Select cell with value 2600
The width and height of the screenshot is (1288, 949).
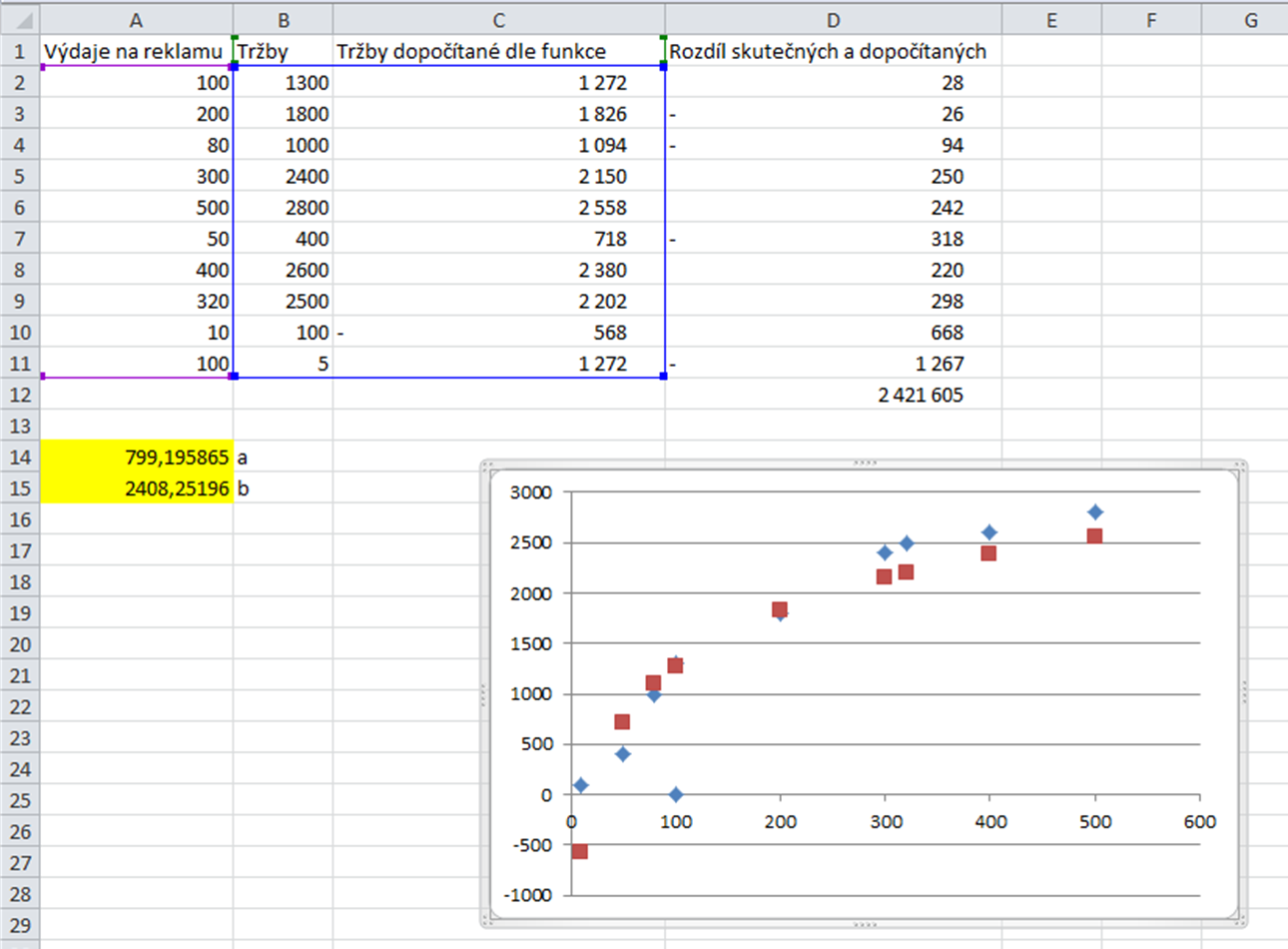tap(284, 270)
